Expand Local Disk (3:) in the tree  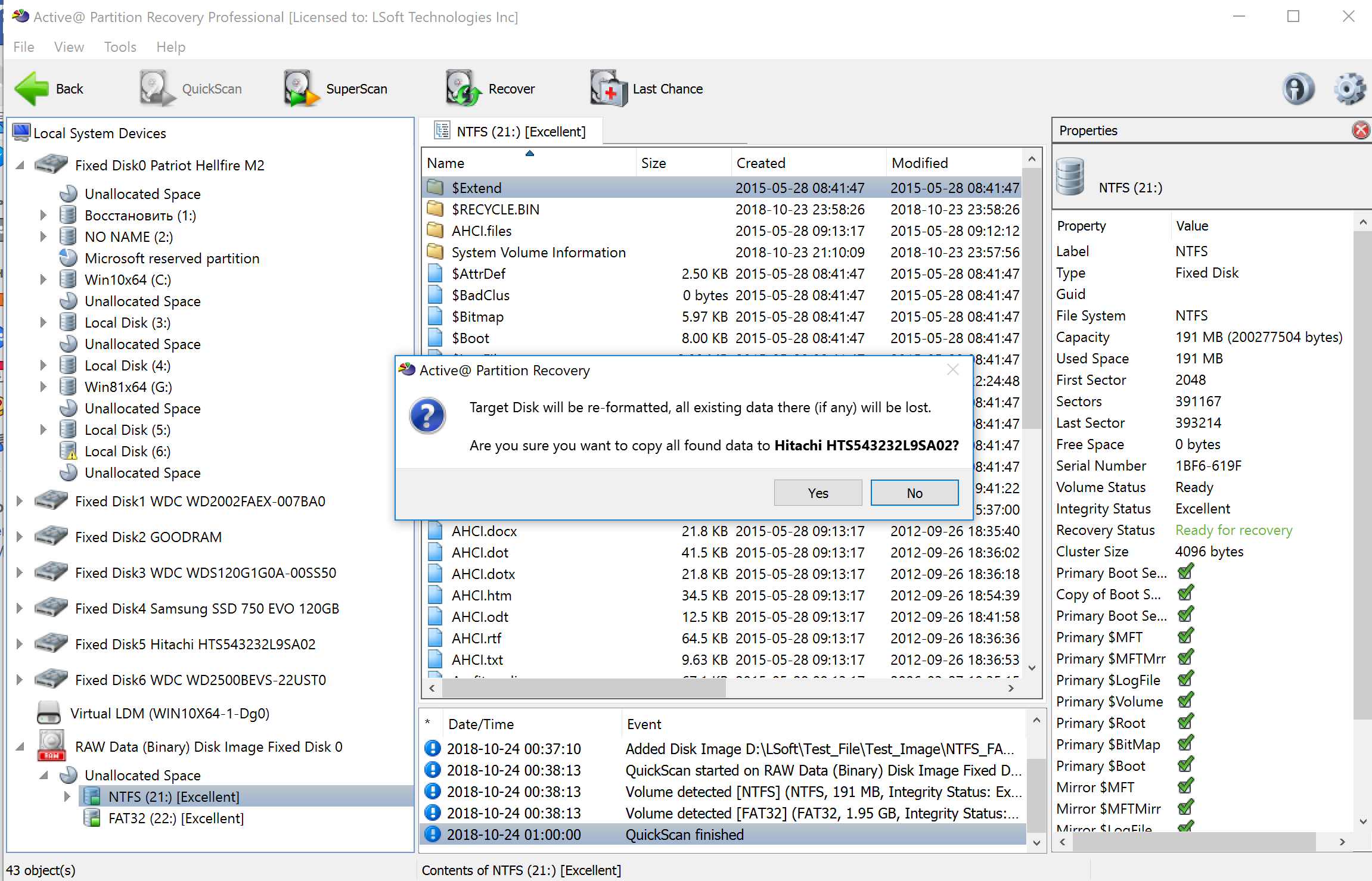(x=42, y=322)
